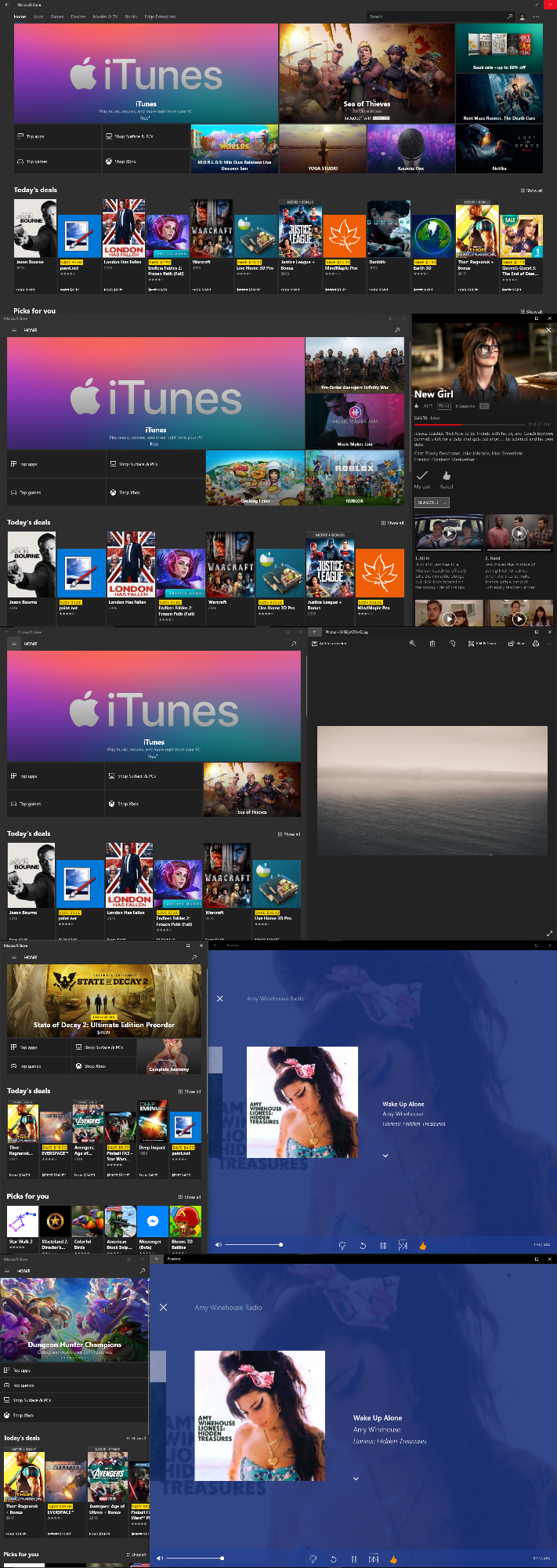
Task: Expand chevron under Wake Up Alone beside State of Decay Store
Action: click(x=385, y=1155)
